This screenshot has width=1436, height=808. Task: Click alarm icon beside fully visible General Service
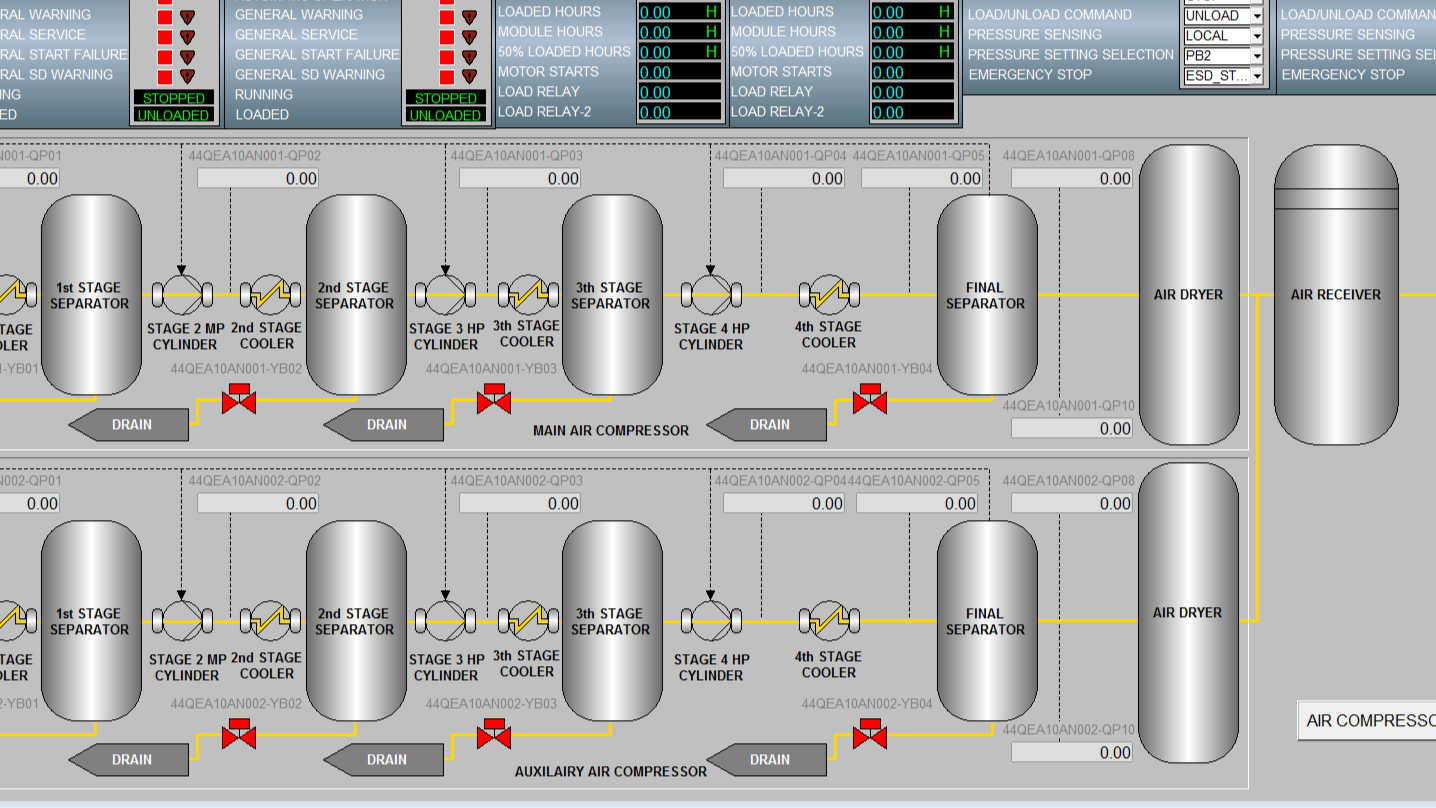tap(469, 36)
